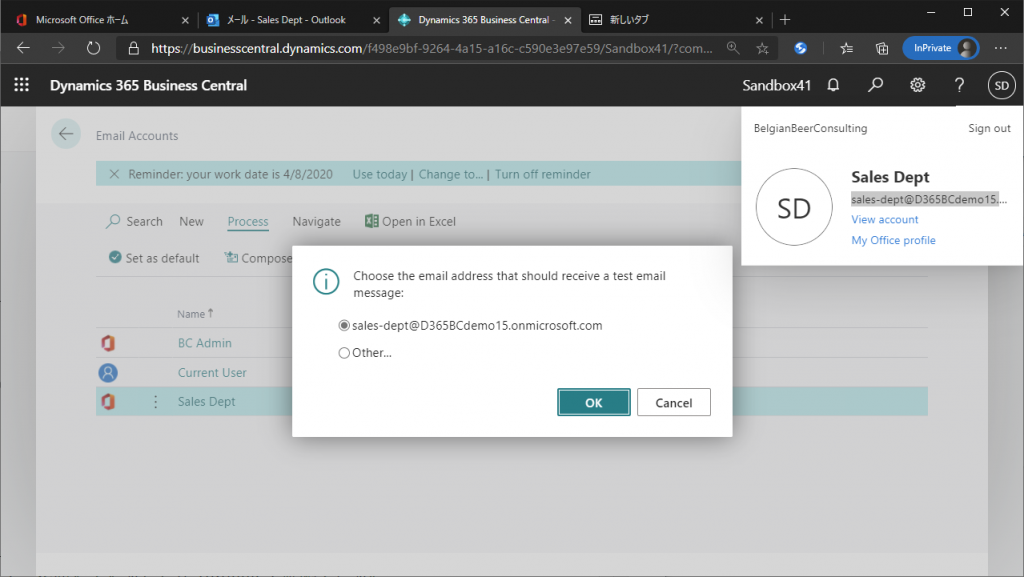Click the browser forward arrow
1024x577 pixels.
58,48
